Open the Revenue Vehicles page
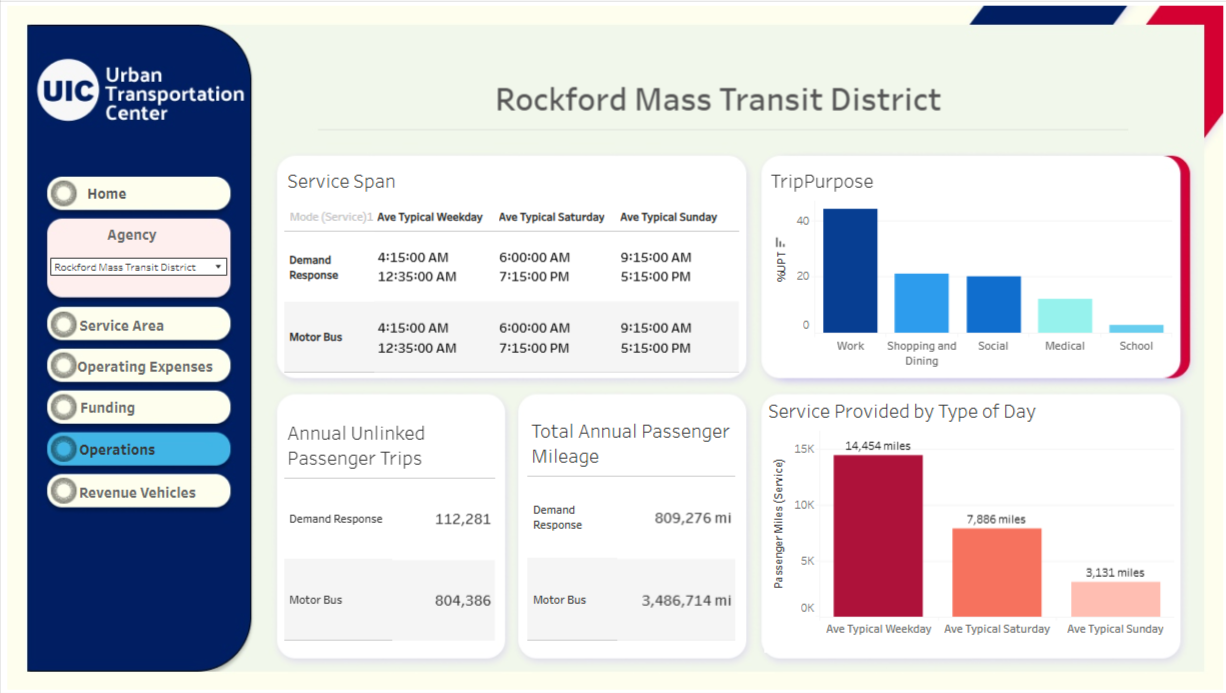1226x693 pixels. coord(138,493)
